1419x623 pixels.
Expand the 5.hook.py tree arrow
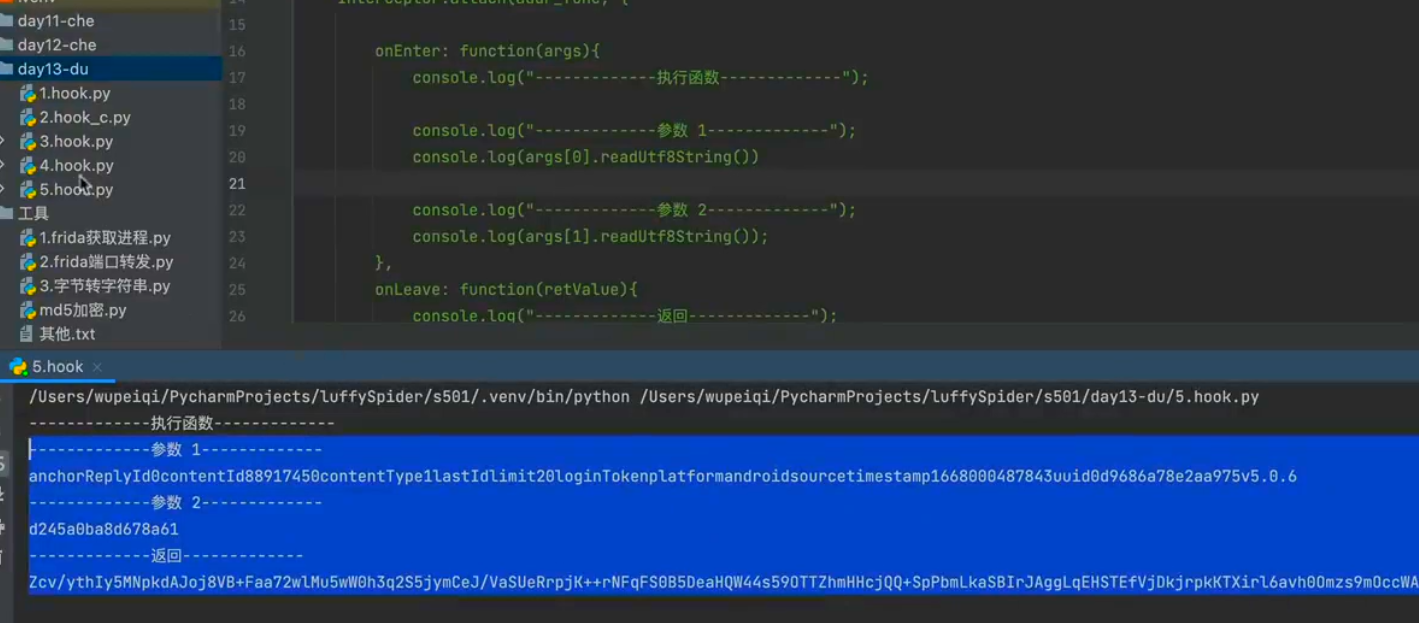click(x=3, y=189)
